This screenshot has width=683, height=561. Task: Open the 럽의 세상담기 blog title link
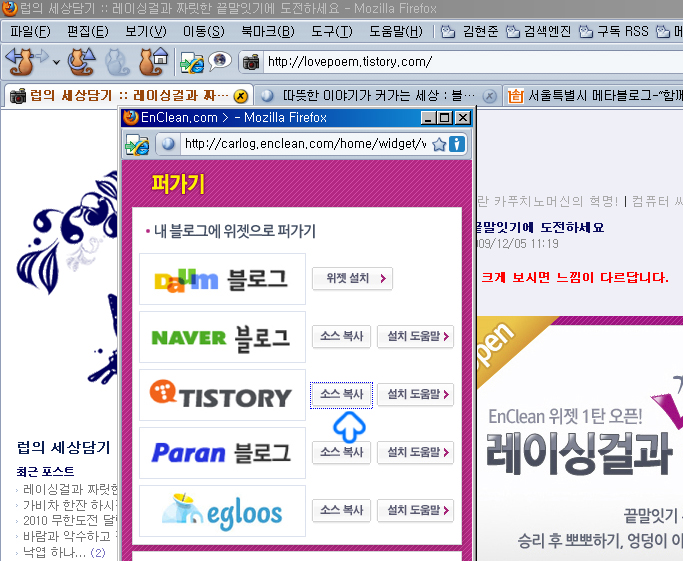coord(64,447)
